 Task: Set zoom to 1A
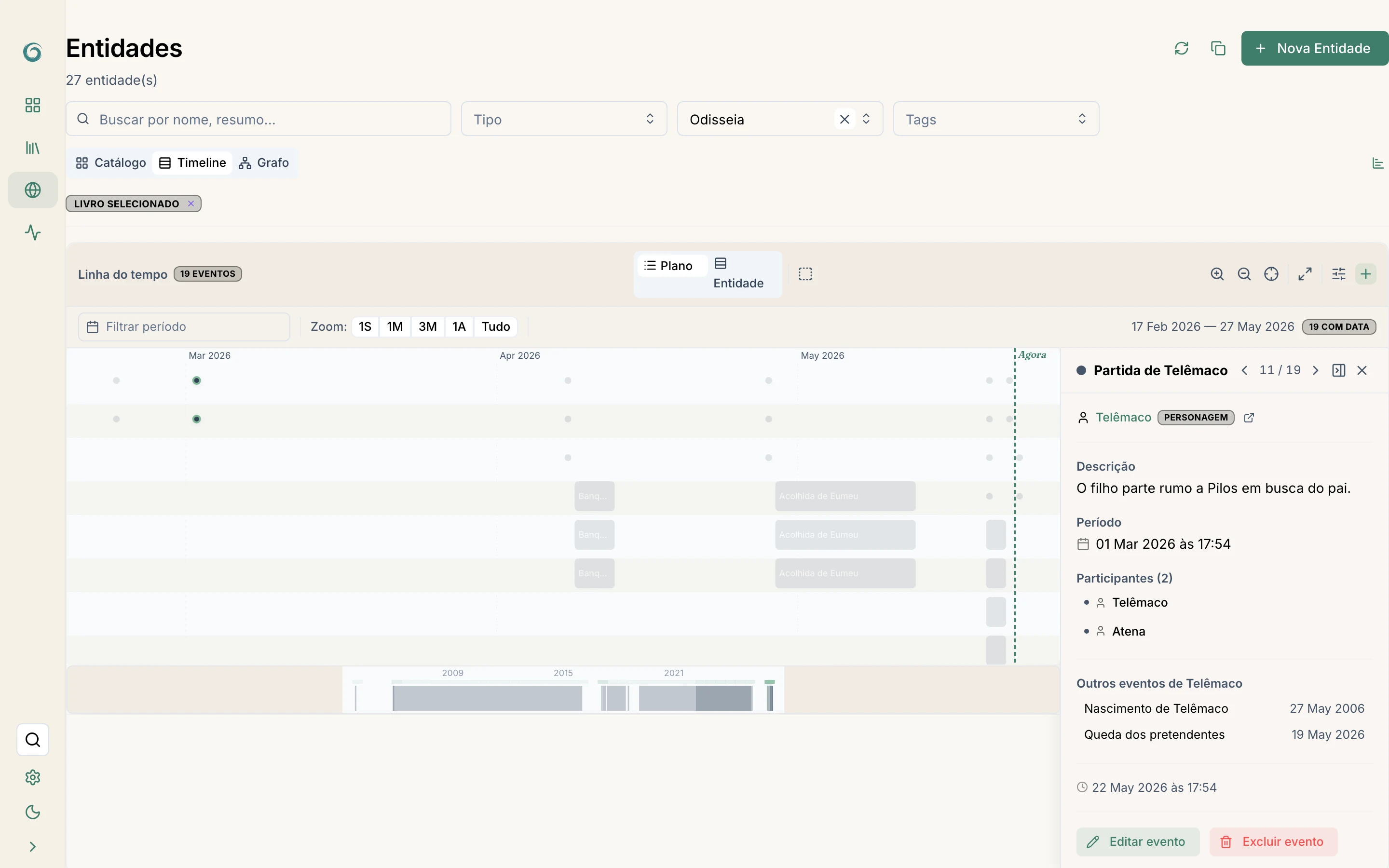pos(459,326)
